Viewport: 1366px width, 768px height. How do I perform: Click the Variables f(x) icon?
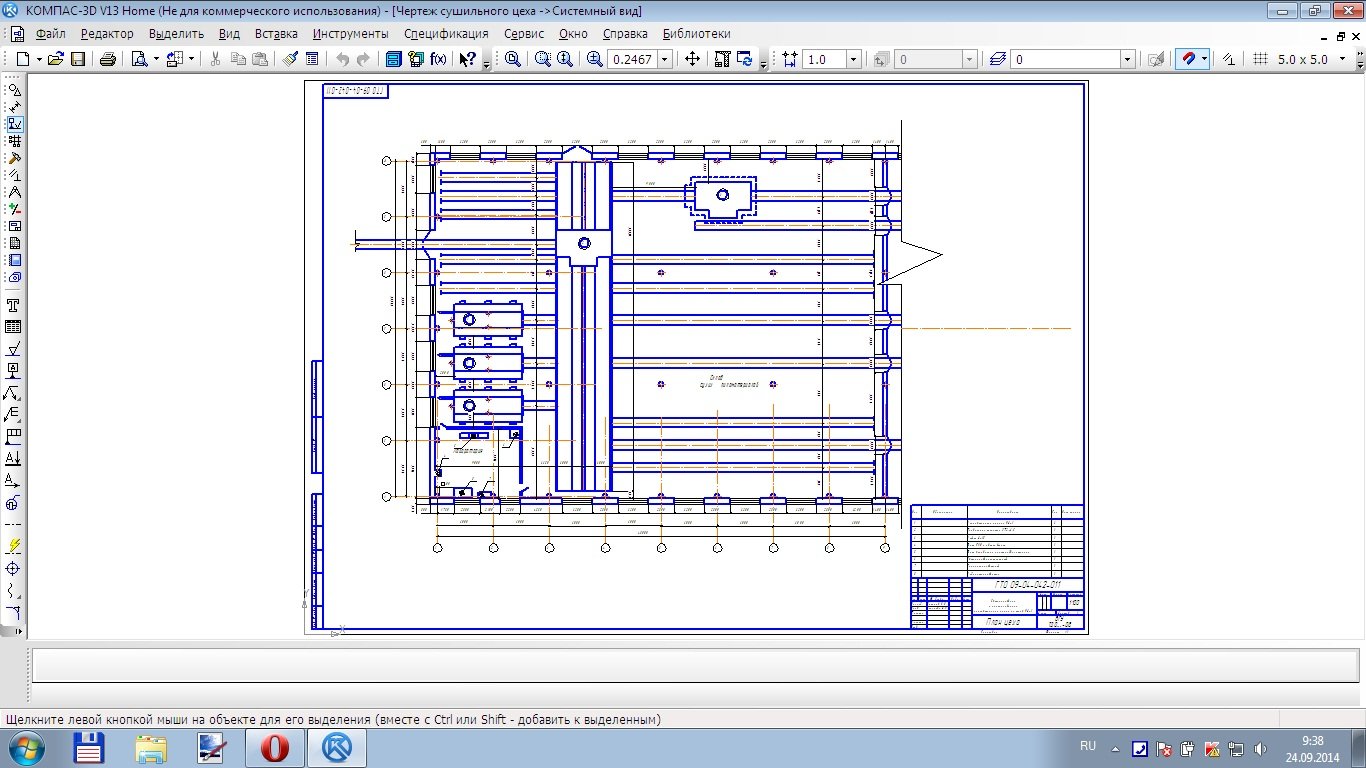[x=438, y=59]
